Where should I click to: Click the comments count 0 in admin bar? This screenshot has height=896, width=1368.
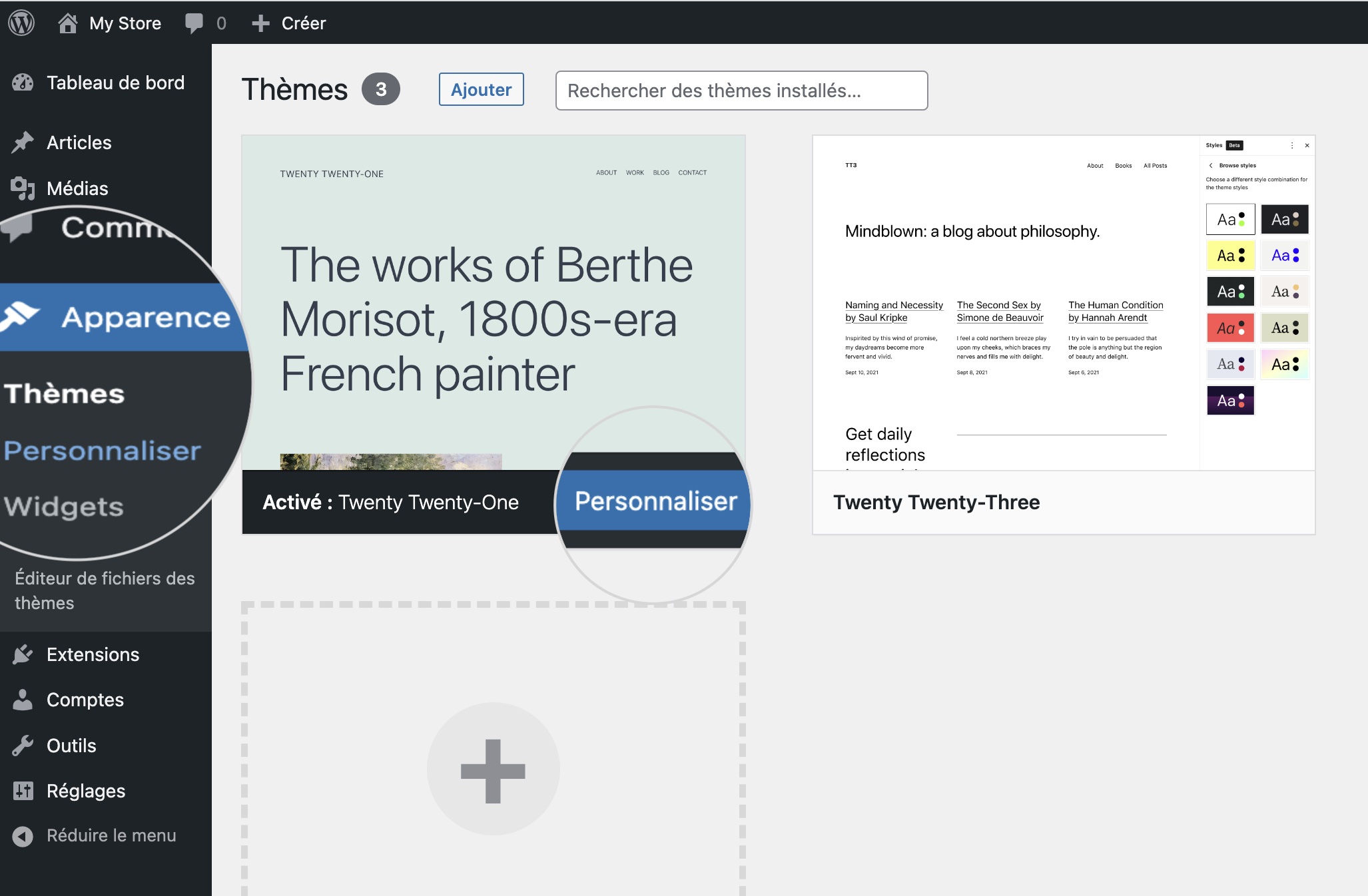coord(221,23)
